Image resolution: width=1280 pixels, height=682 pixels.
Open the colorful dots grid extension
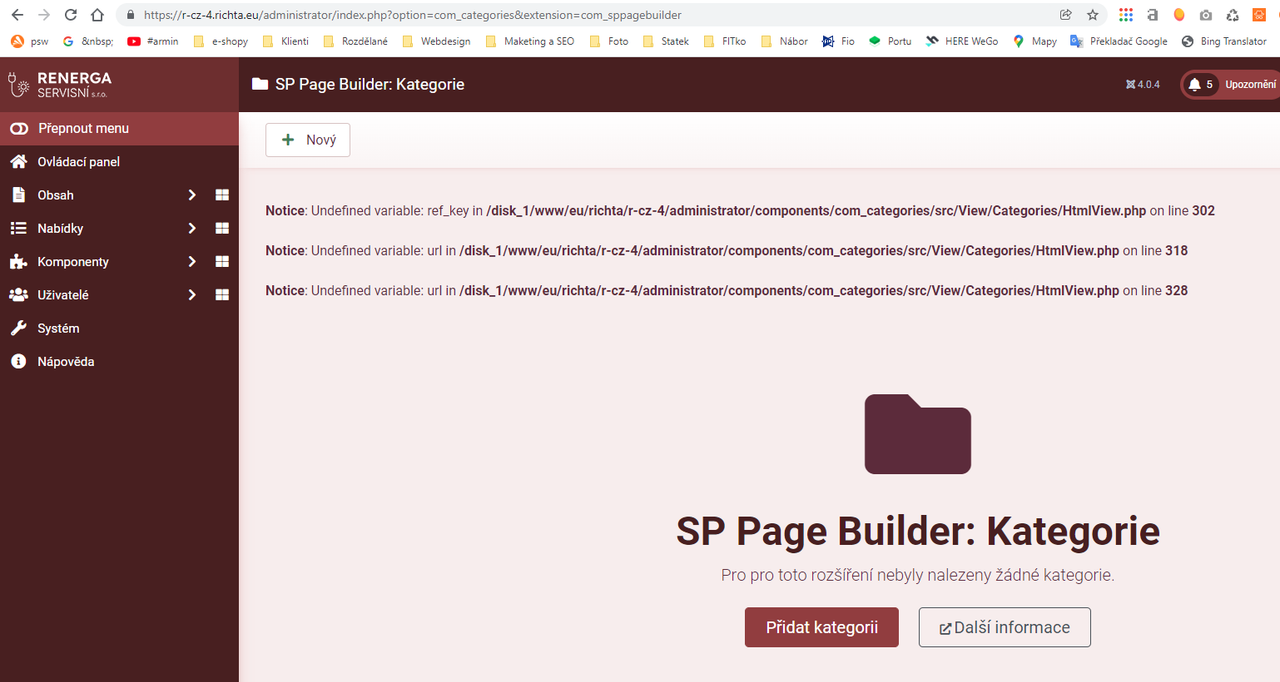pyautogui.click(x=1126, y=15)
